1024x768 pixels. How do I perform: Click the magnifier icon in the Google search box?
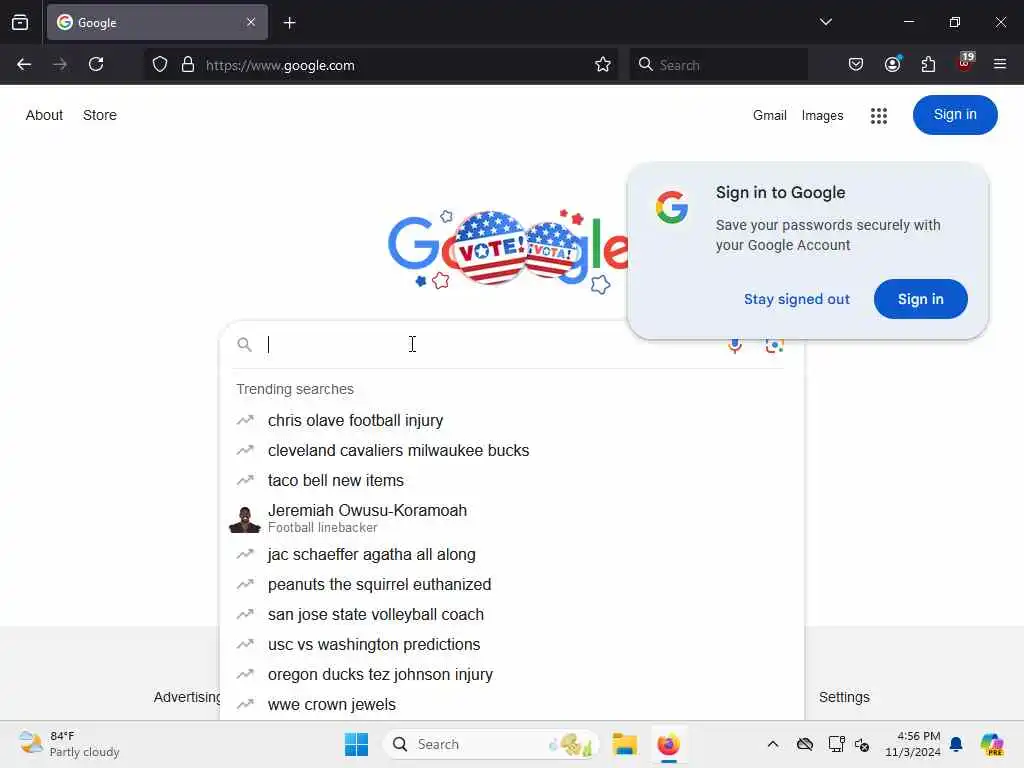pos(244,345)
